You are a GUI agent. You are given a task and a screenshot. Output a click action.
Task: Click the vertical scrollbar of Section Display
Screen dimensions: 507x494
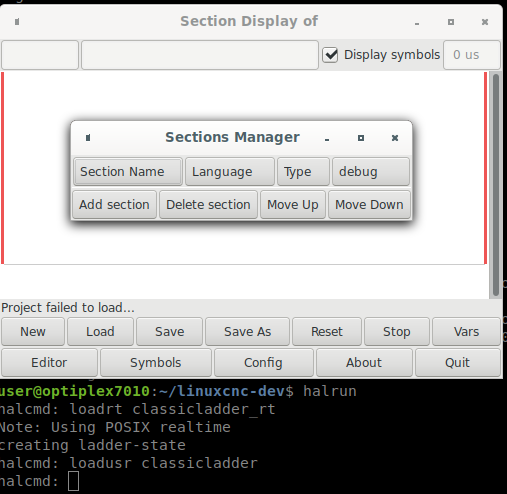496,185
